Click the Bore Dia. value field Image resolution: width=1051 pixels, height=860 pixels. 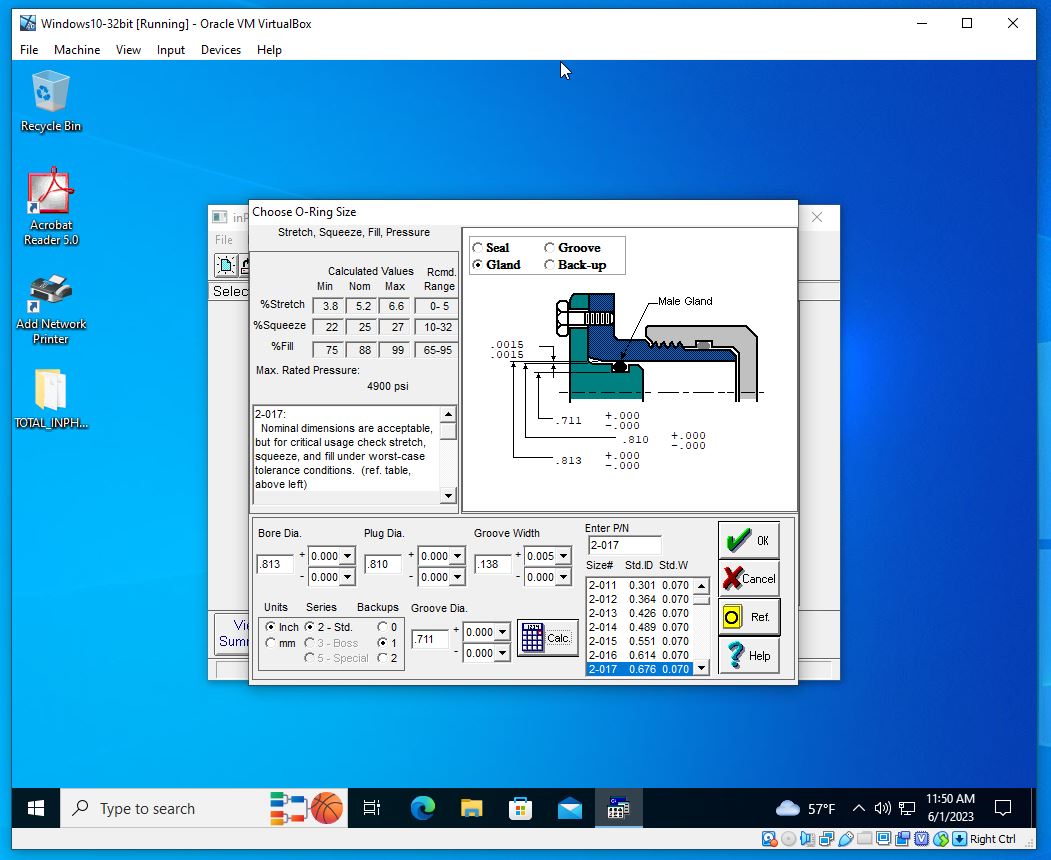point(275,564)
